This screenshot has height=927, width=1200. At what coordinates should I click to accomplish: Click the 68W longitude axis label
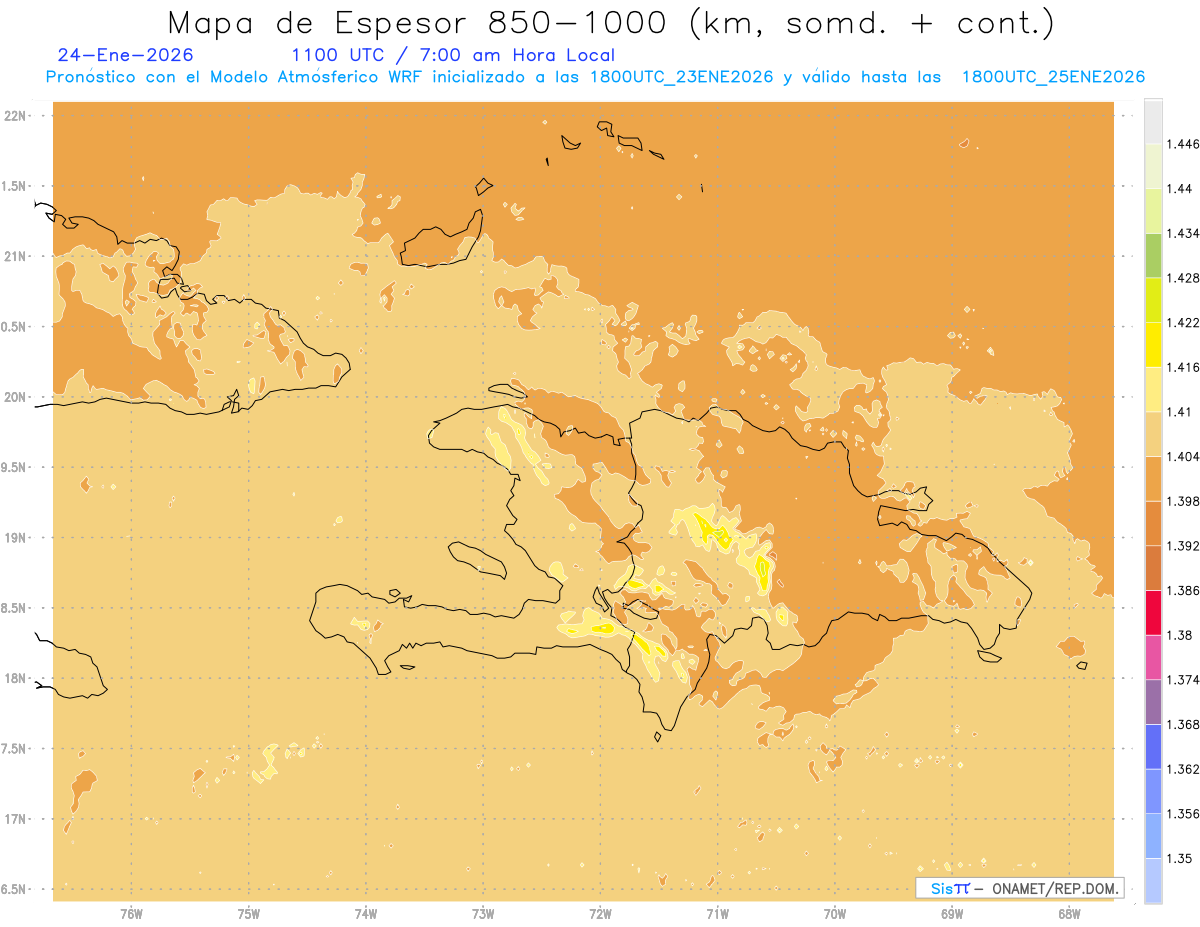pos(1069,913)
